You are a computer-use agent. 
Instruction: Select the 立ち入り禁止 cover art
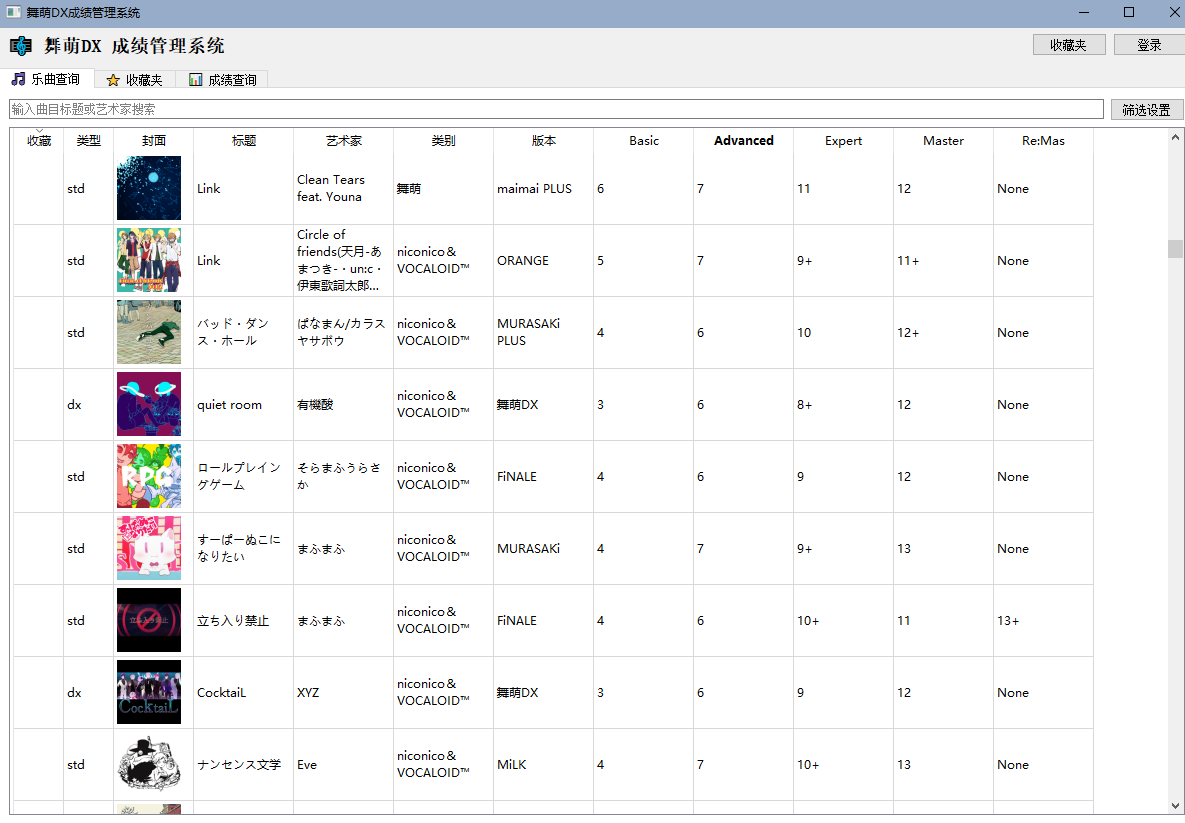149,620
